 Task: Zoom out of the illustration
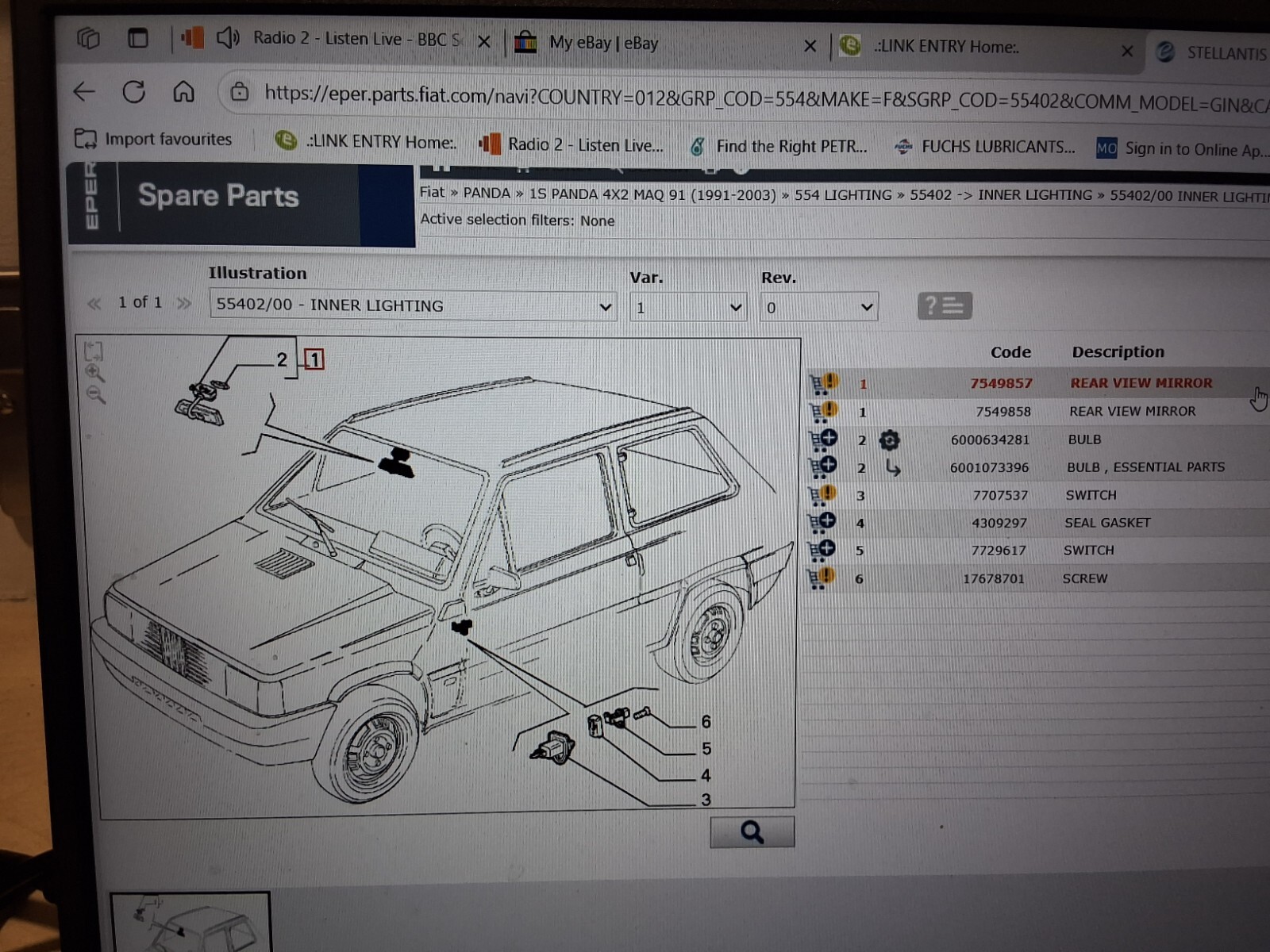(x=95, y=393)
